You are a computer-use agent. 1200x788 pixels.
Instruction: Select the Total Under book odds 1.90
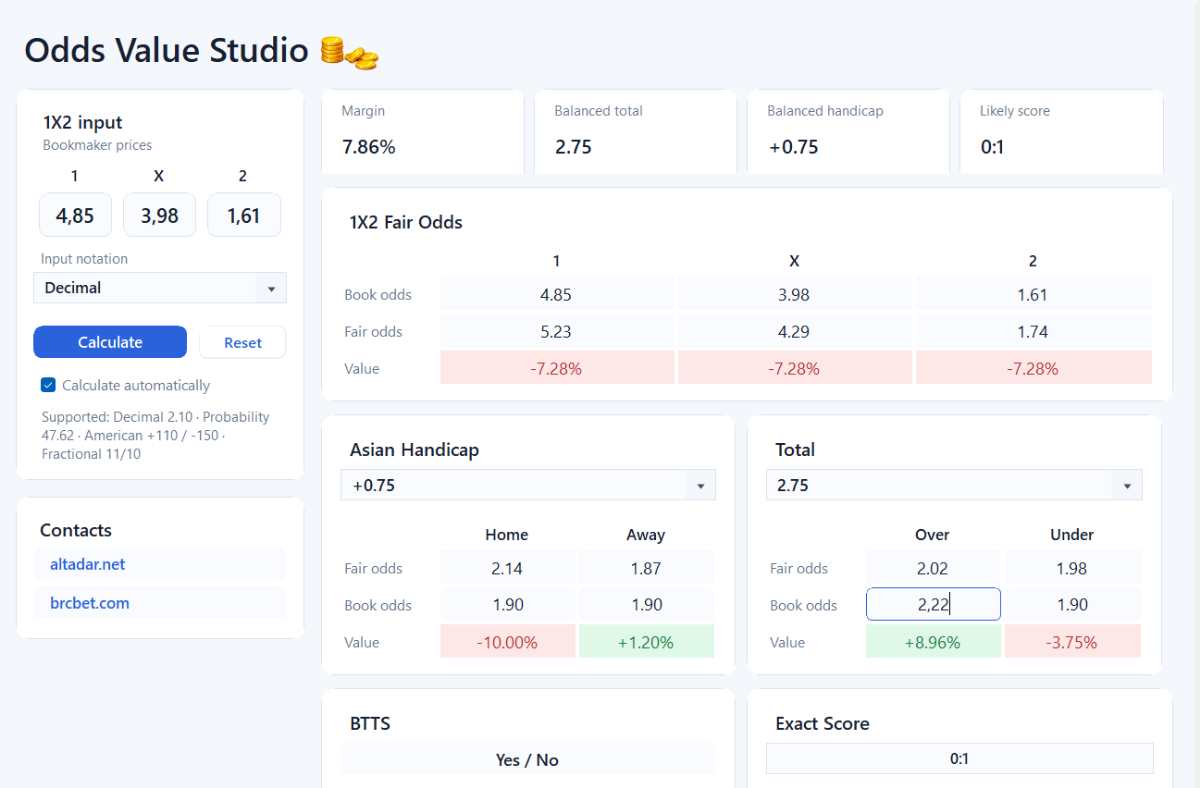(1072, 605)
